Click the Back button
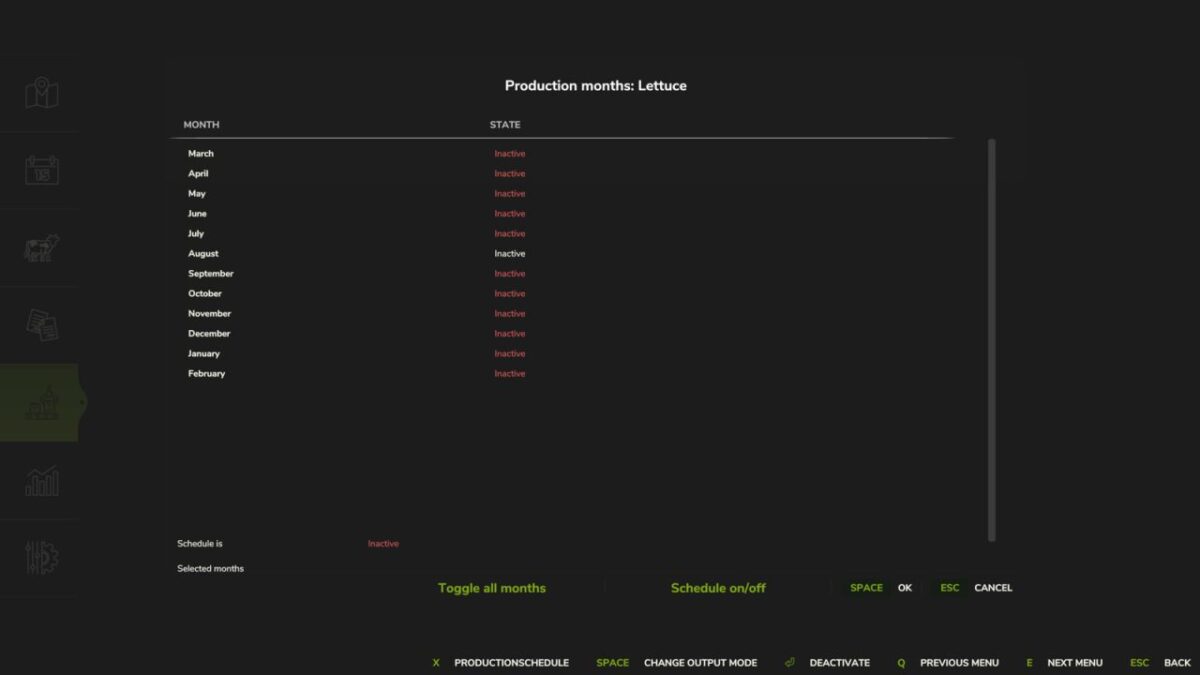 pyautogui.click(x=1175, y=662)
